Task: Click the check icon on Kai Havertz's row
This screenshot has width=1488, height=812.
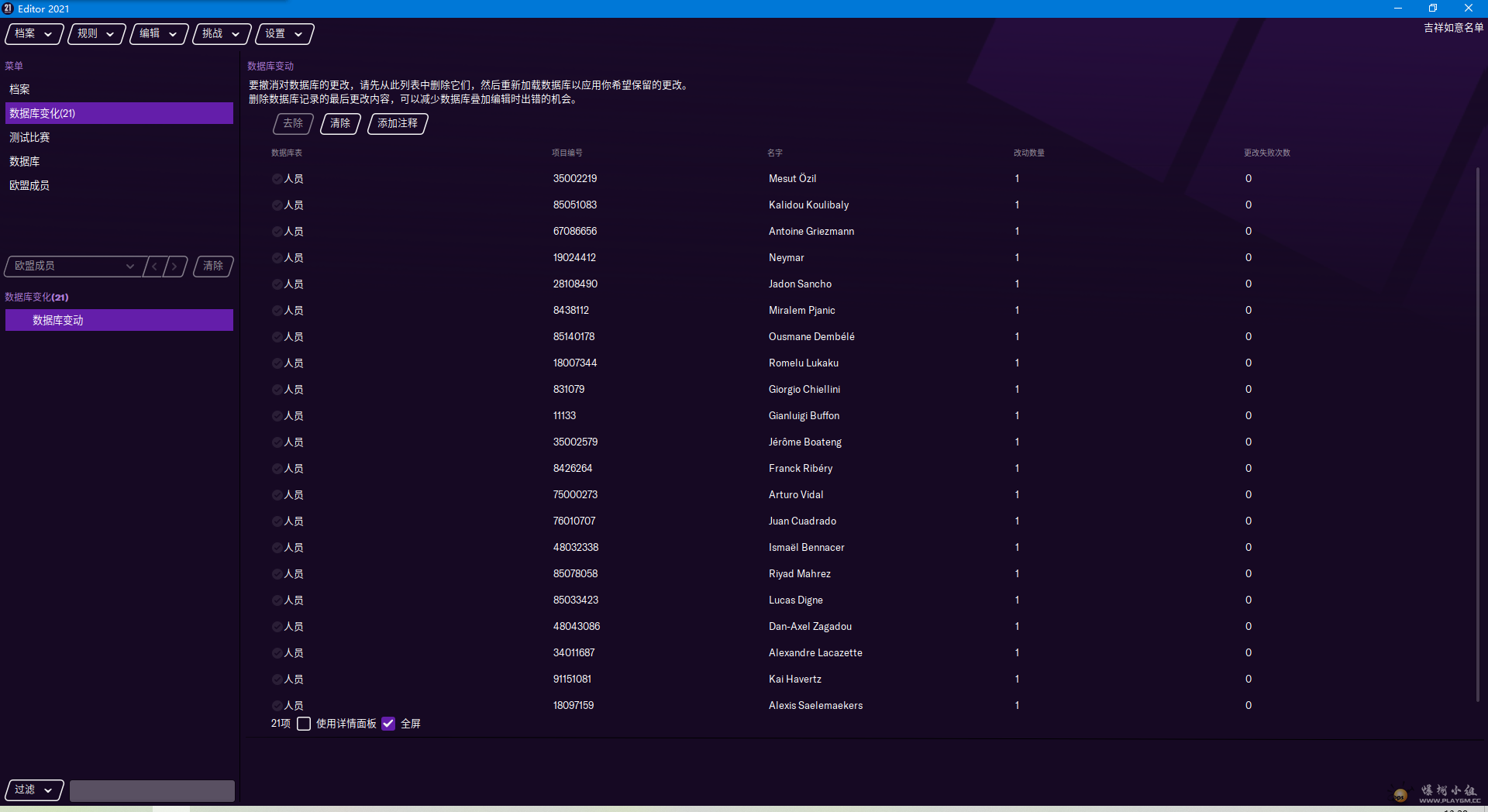Action: coord(277,680)
